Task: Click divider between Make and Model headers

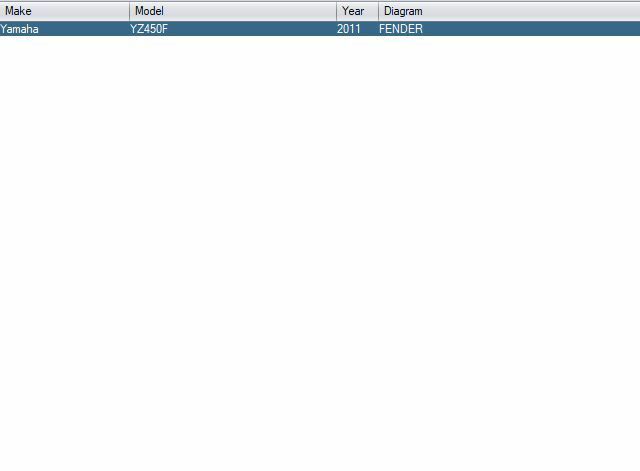Action: (129, 11)
